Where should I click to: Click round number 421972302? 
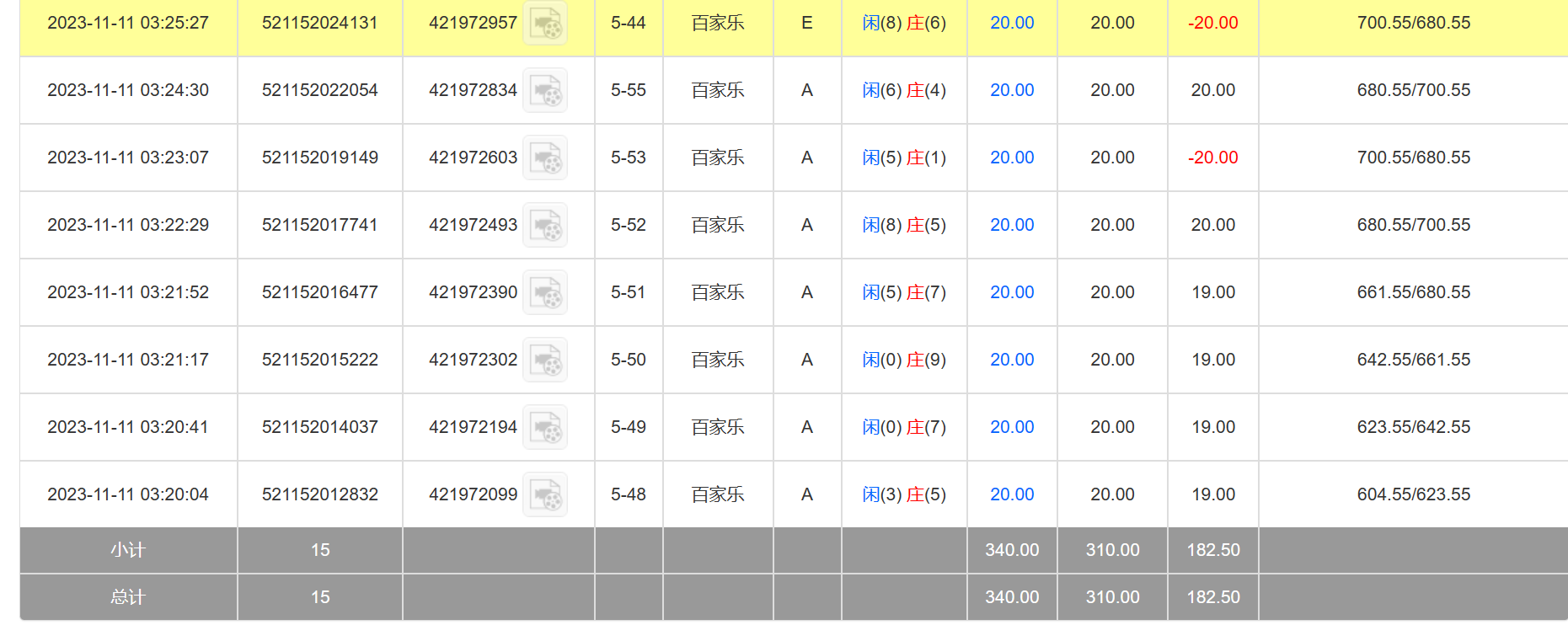tap(473, 360)
